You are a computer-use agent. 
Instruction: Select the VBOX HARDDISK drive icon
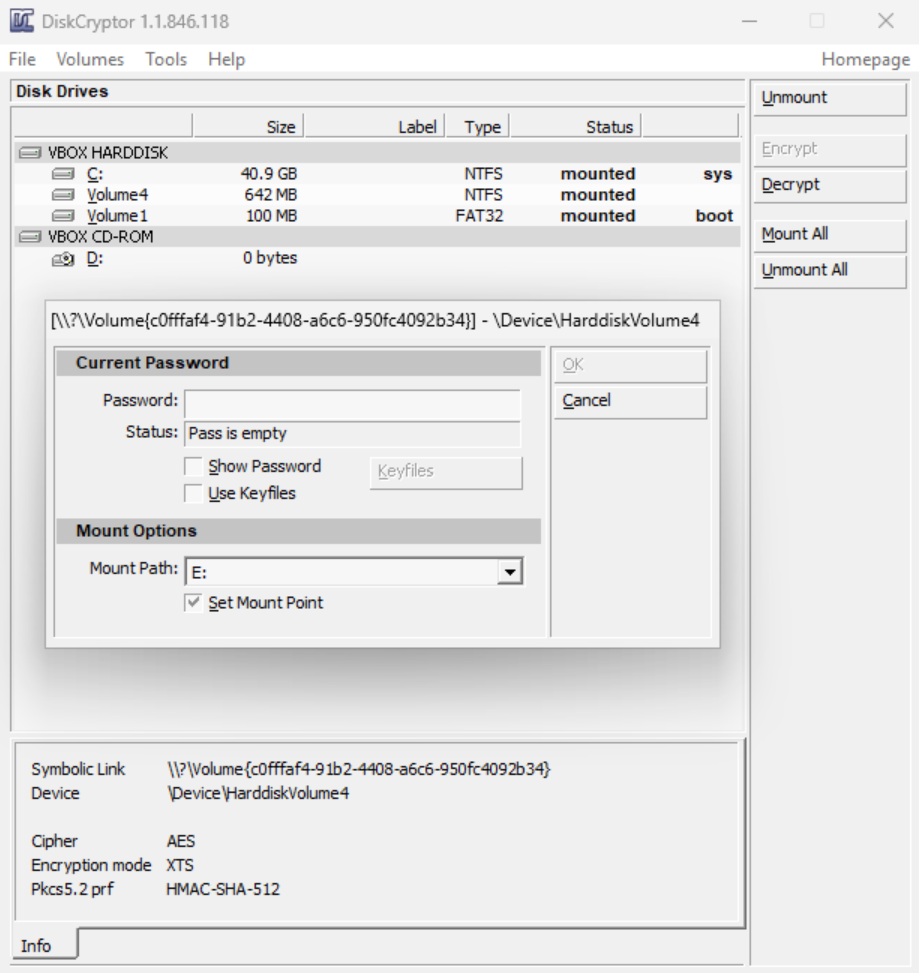[30, 153]
